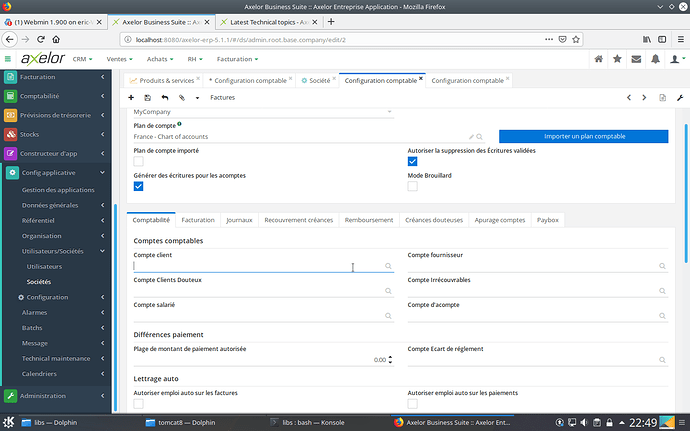Click search icon in Compte d'acompte field
Viewport: 690px width, 431px height.
point(662,316)
